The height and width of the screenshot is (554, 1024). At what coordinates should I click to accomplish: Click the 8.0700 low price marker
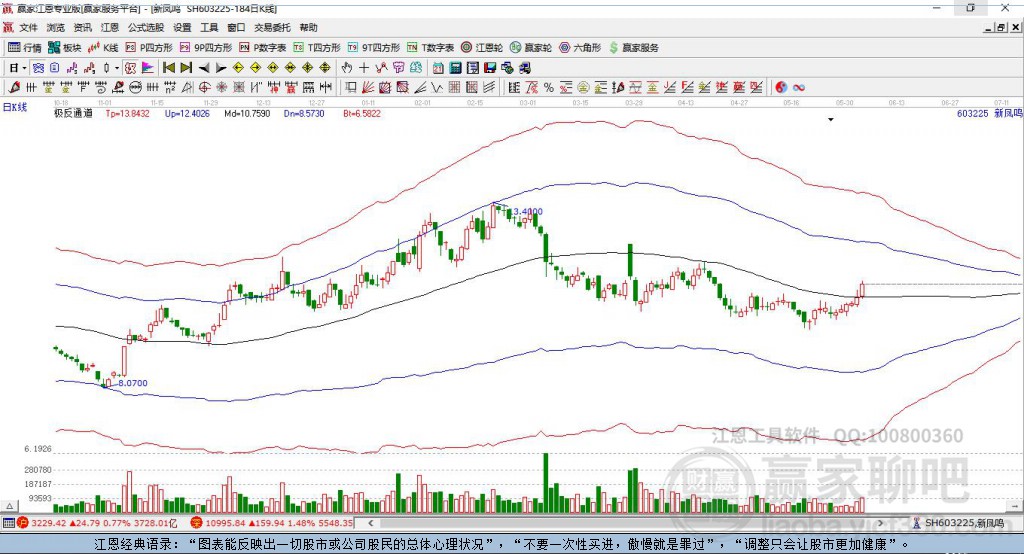coord(133,383)
